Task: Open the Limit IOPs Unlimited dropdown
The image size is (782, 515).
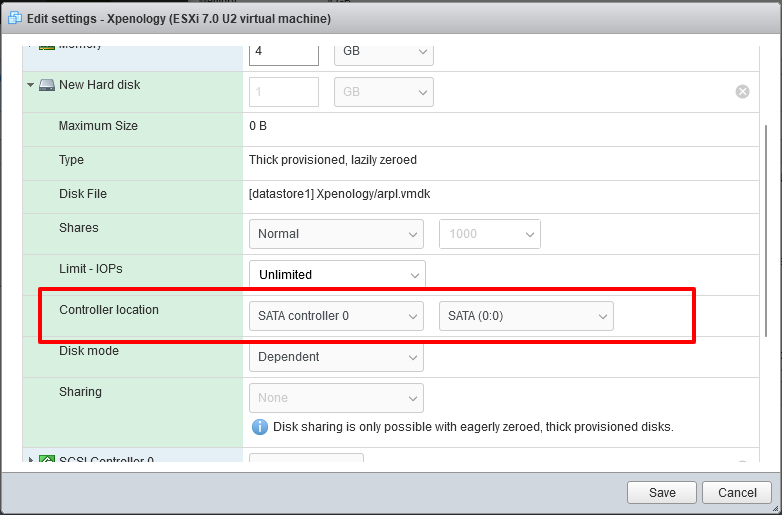Action: coord(336,275)
